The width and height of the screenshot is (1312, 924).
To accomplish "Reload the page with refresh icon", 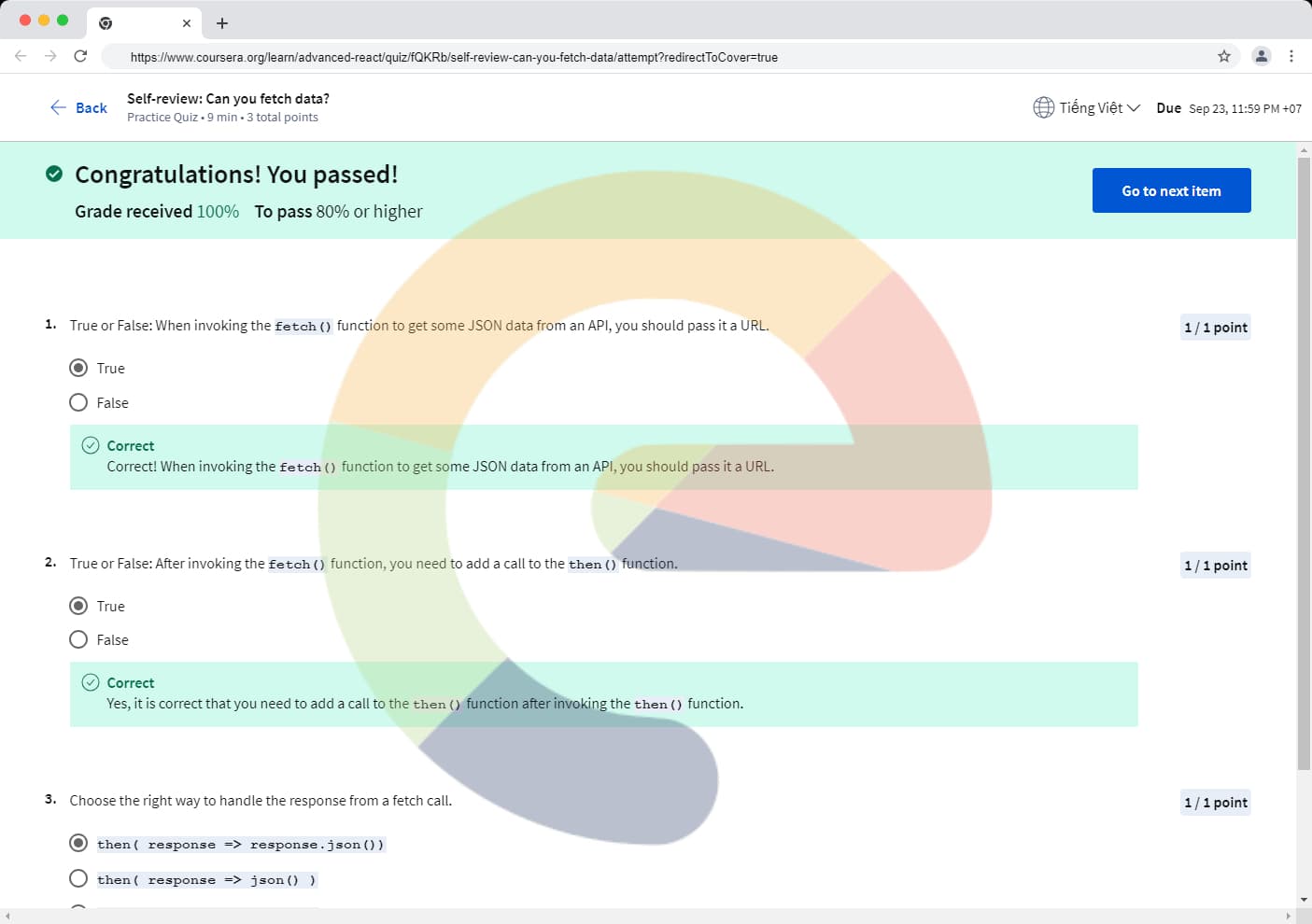I will pyautogui.click(x=80, y=56).
